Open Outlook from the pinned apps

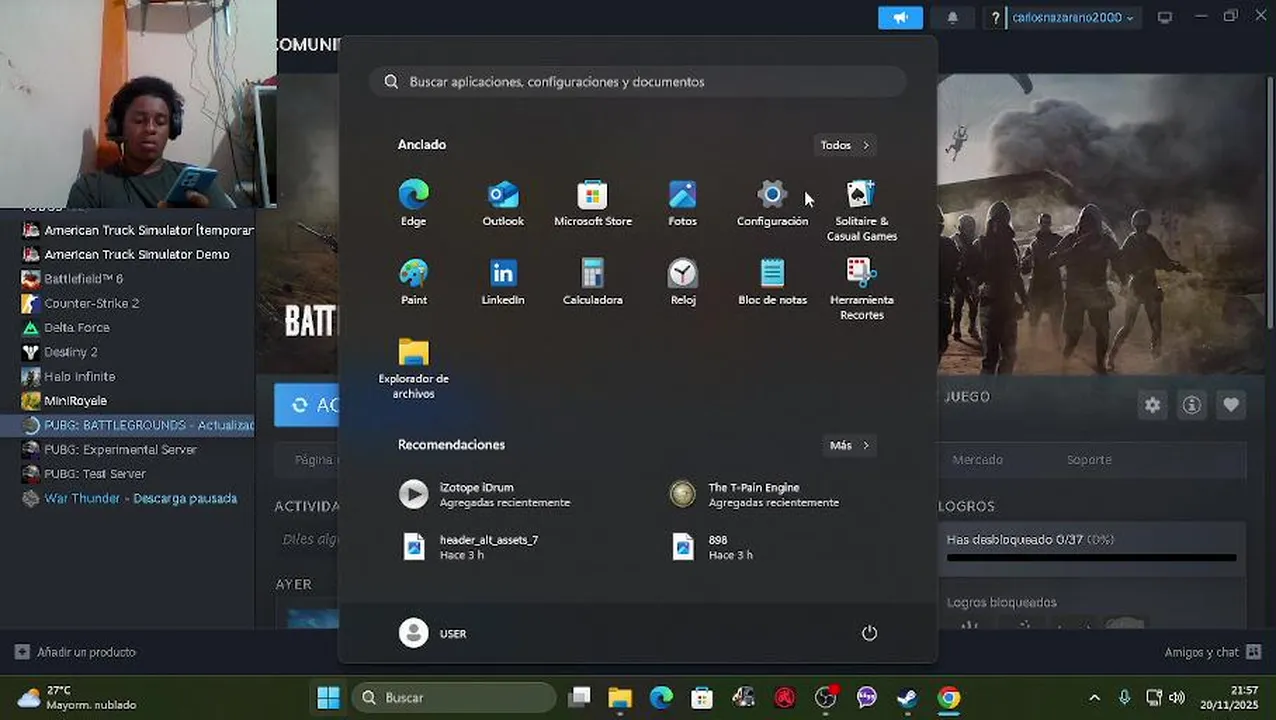(503, 203)
